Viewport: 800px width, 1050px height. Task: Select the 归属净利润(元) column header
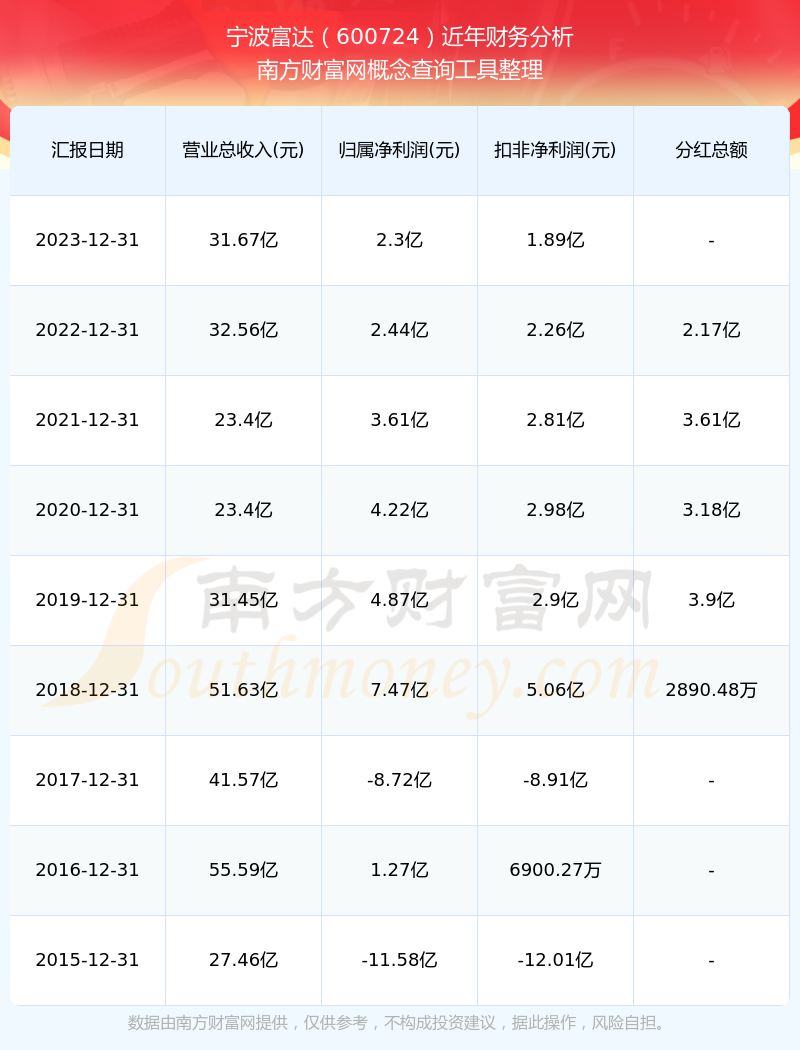pos(400,150)
